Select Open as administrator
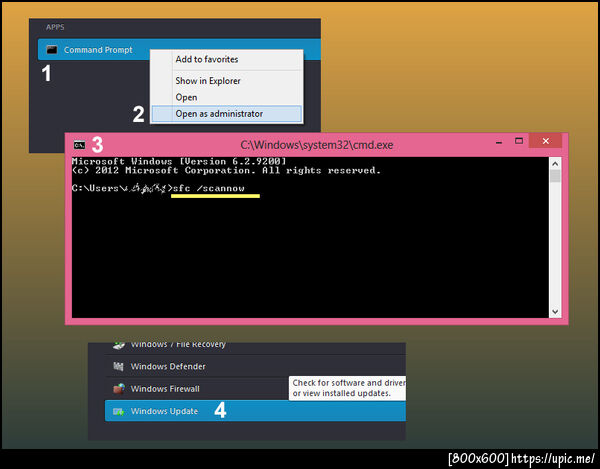Screen dimensions: 600x469 point(227,114)
